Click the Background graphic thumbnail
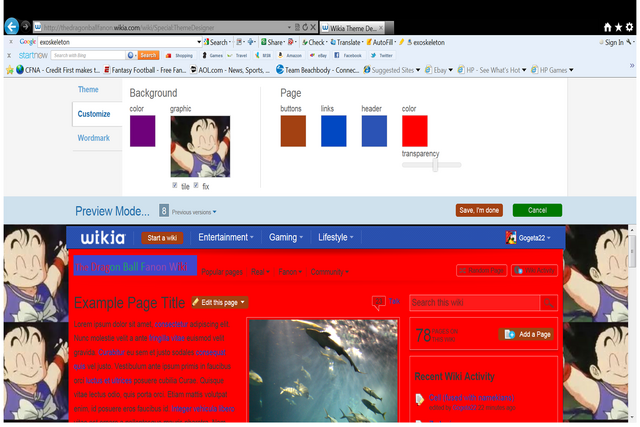 tap(200, 146)
